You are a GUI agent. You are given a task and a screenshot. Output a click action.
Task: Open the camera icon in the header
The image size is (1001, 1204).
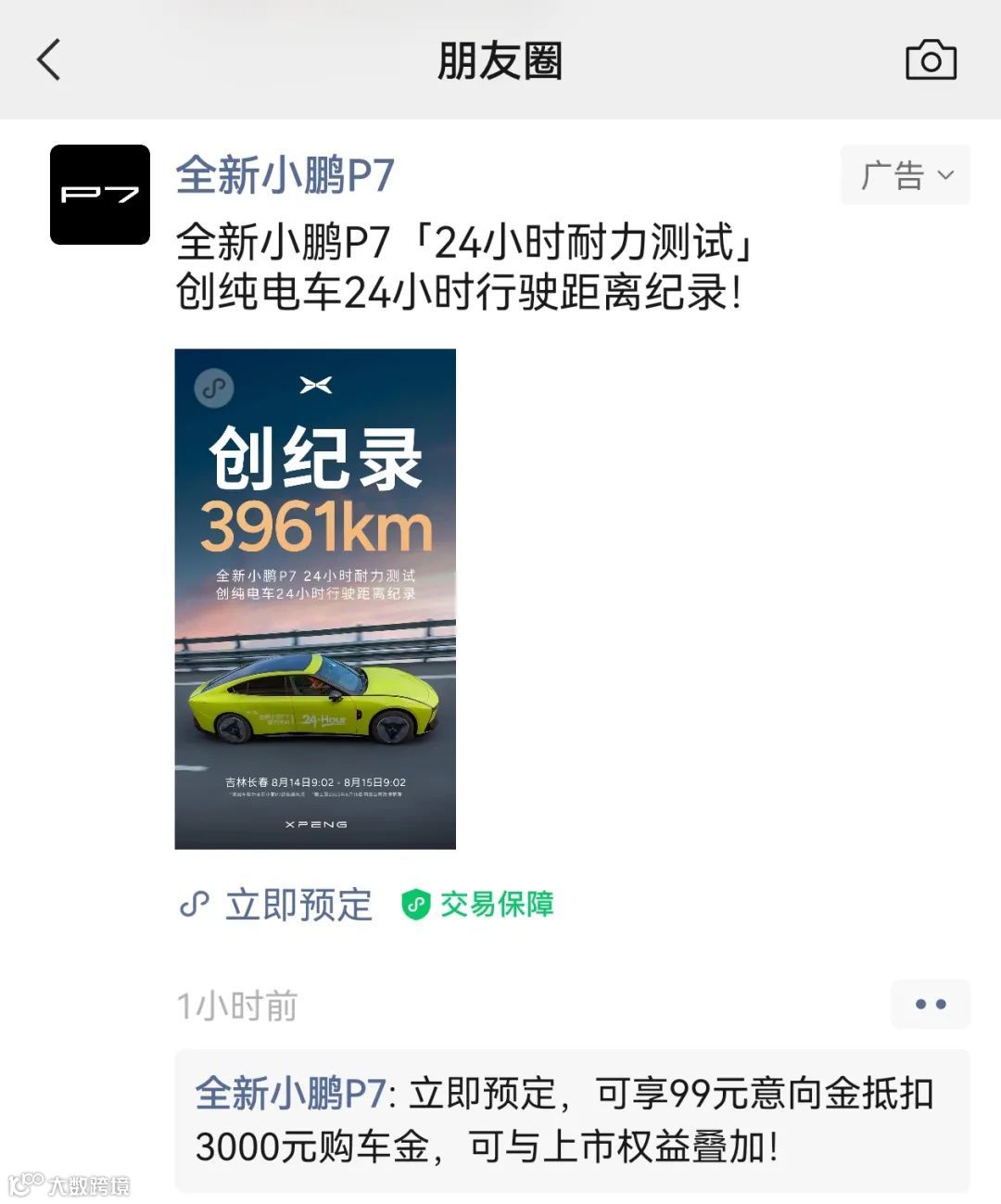point(931,60)
